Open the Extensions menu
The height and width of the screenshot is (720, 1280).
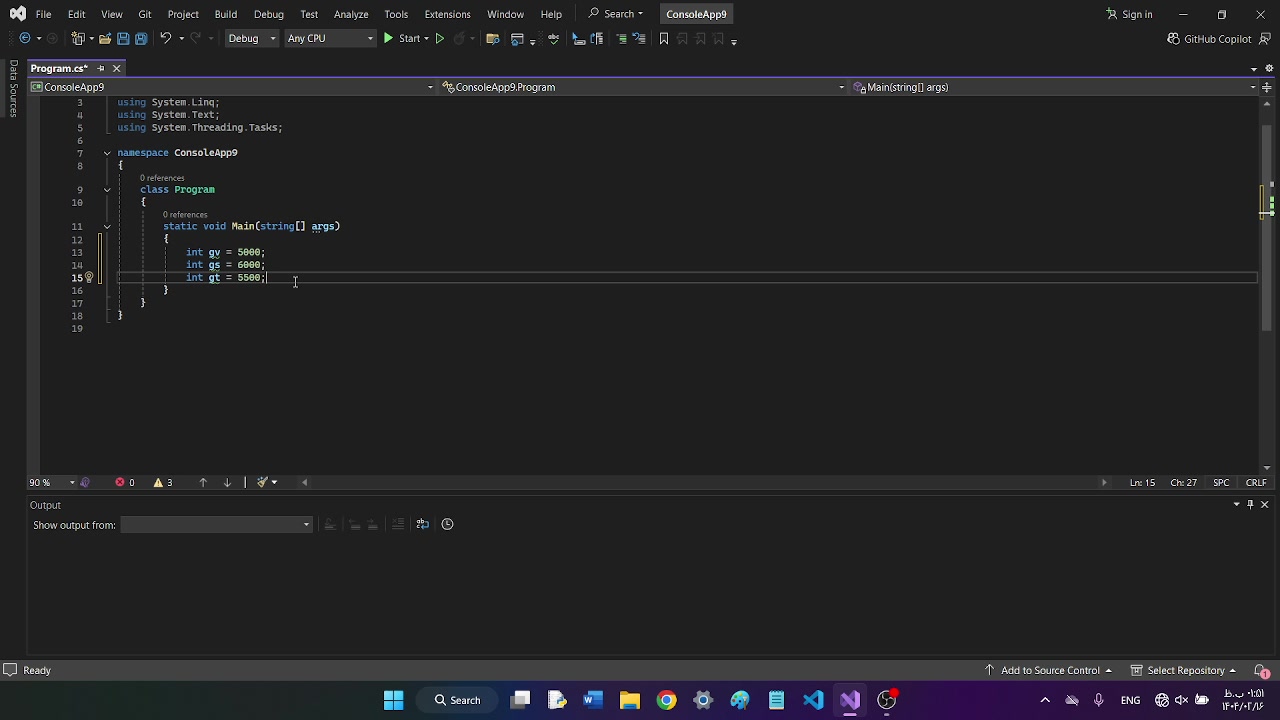[447, 14]
